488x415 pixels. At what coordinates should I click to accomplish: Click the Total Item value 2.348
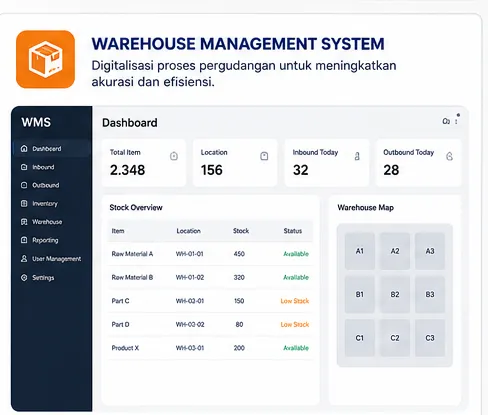click(x=127, y=170)
